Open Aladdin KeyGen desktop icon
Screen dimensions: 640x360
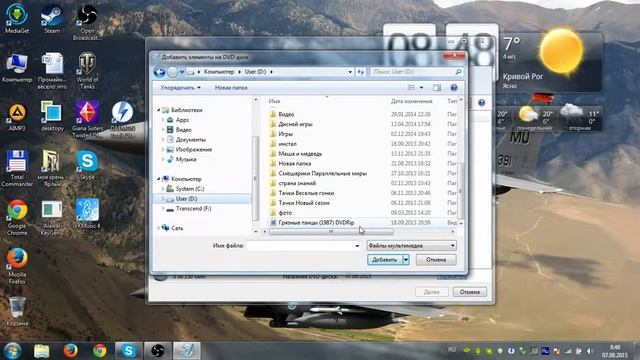point(52,217)
